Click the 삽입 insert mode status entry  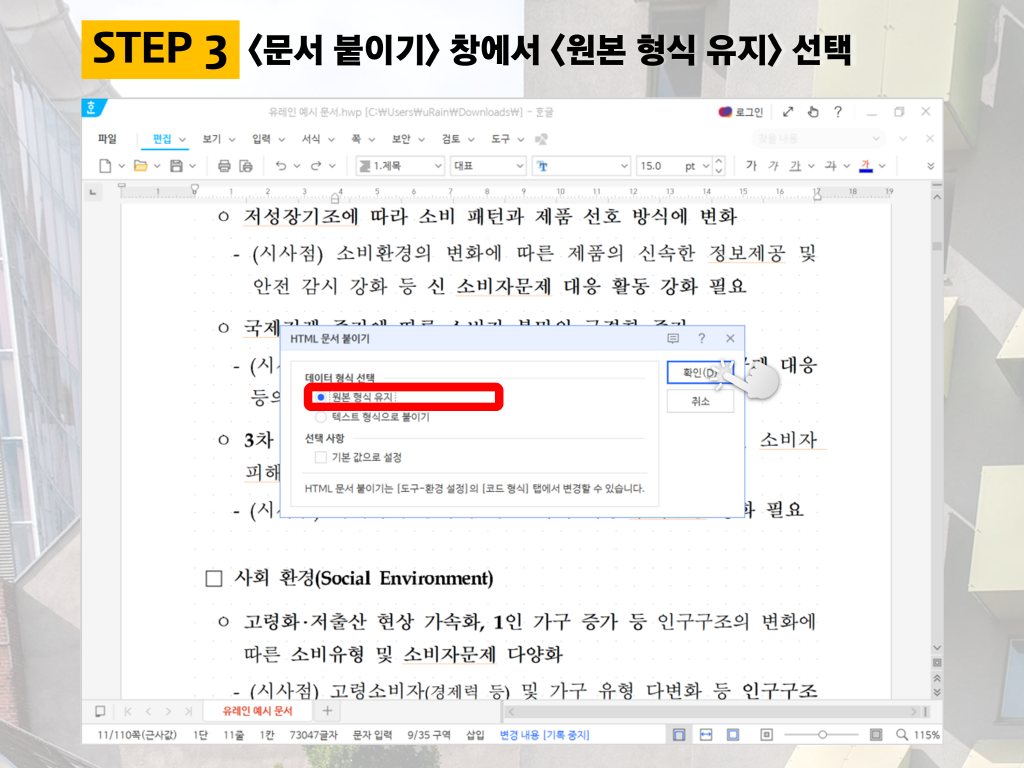pos(475,735)
